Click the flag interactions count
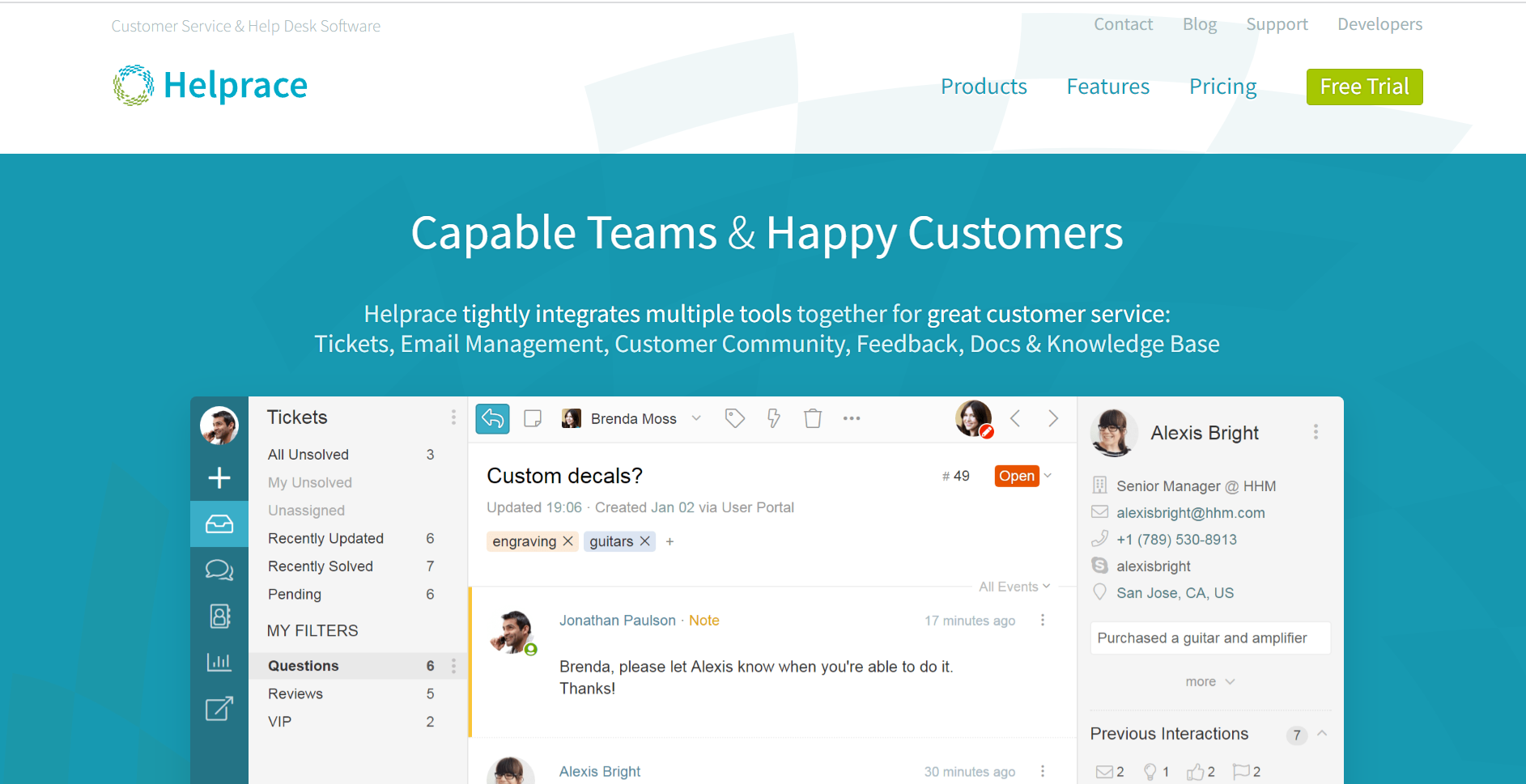The width and height of the screenshot is (1526, 784). 1247,772
